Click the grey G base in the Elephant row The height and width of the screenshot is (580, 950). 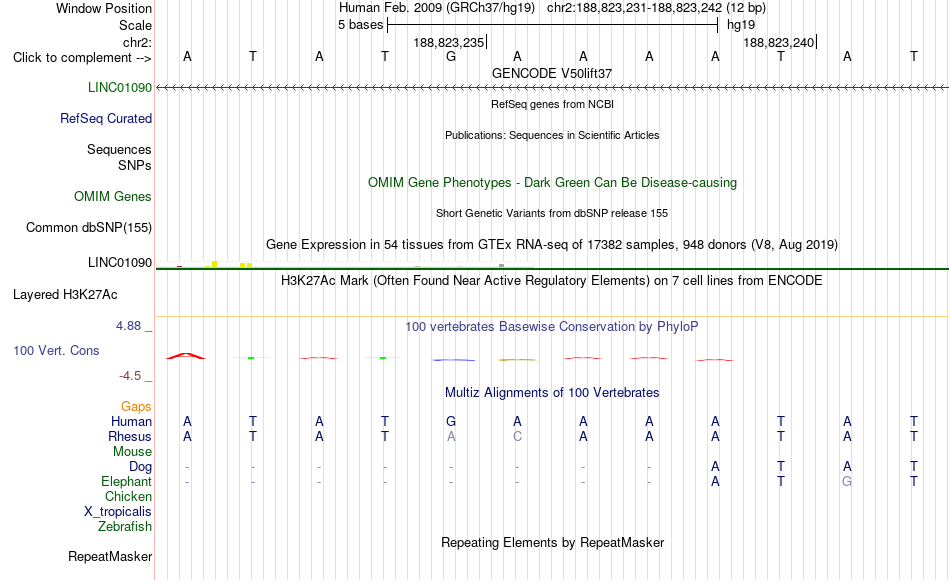(847, 481)
